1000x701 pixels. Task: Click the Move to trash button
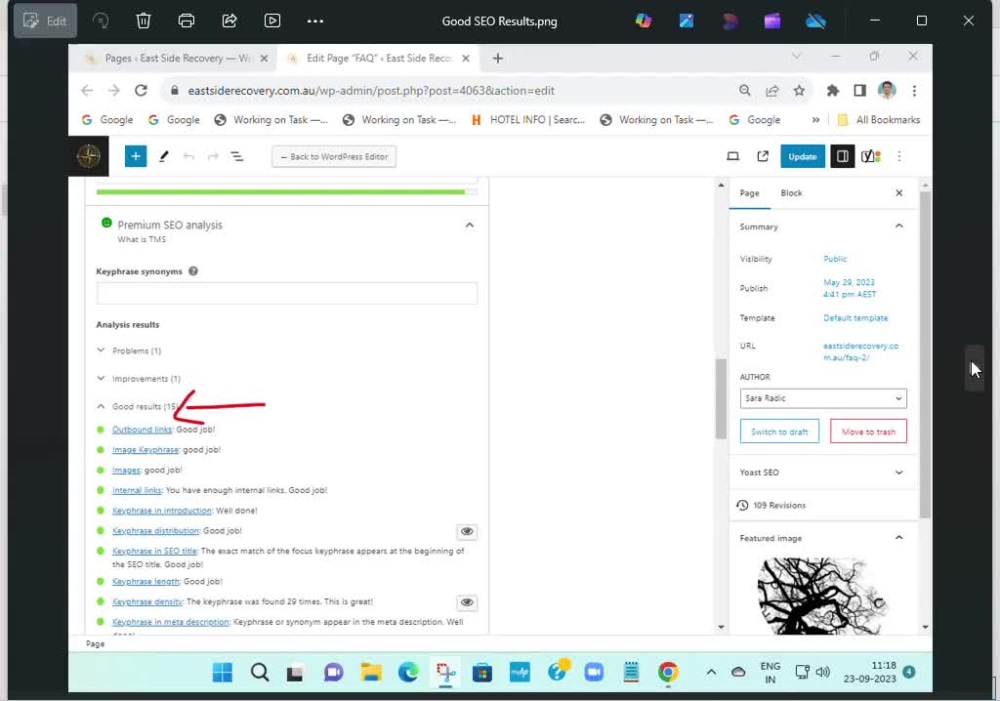[x=868, y=432]
